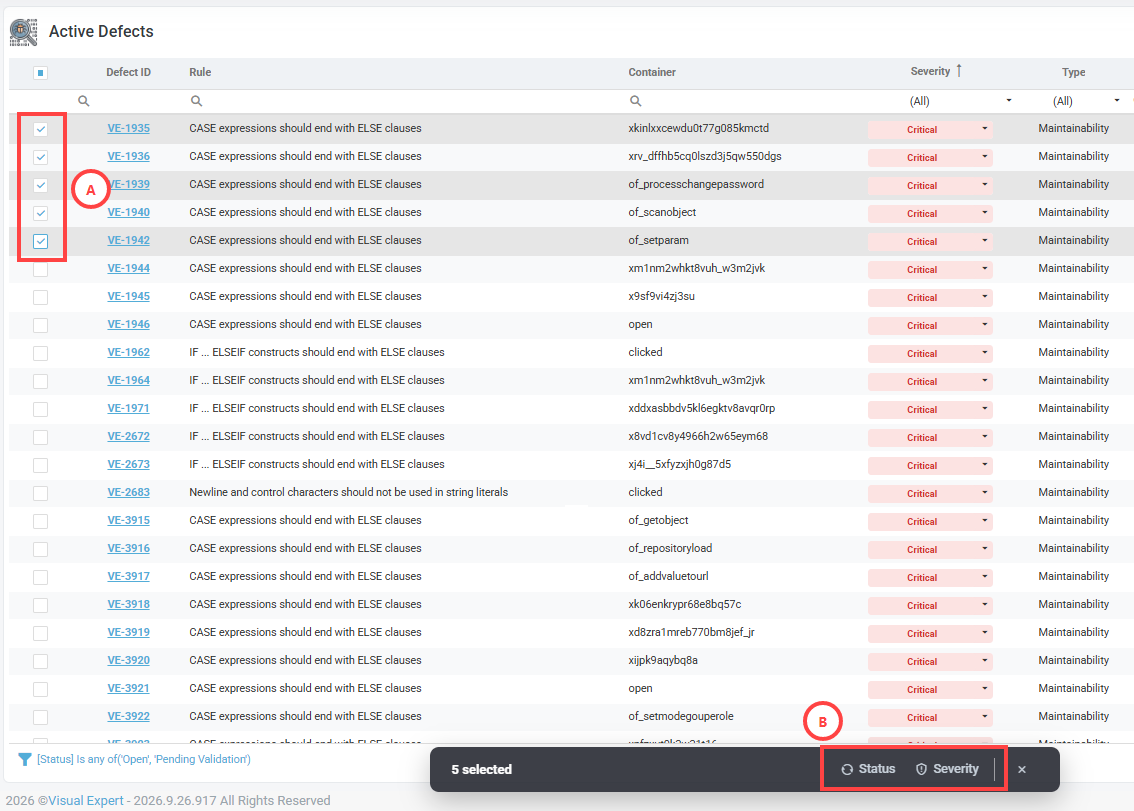Open defect VE-1936 link

129,156
